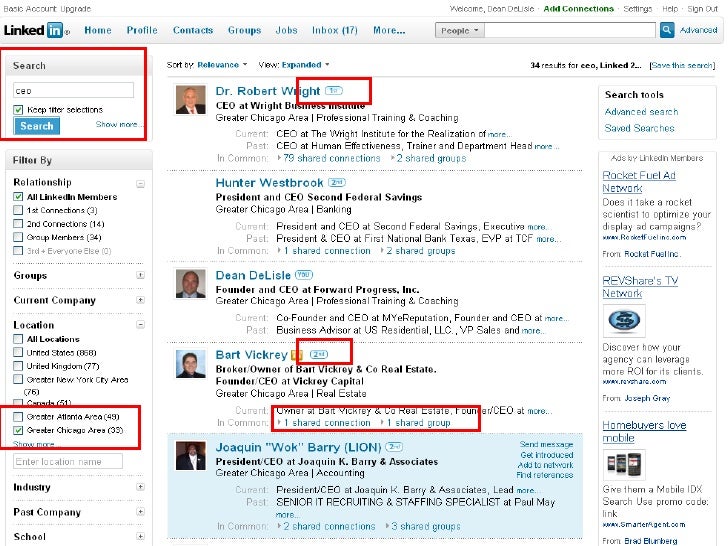Click the 1st degree badge beside Dr. Robert Wright

pos(333,91)
